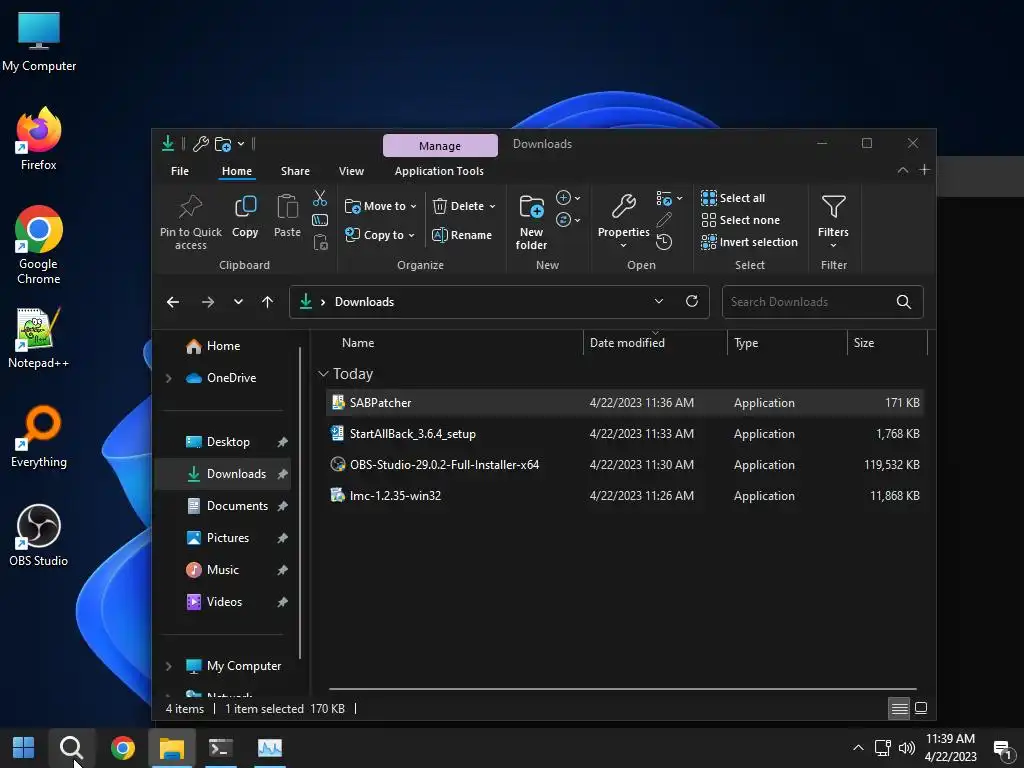The height and width of the screenshot is (768, 1024).
Task: Select lmc-1.2.35-win32 file
Action: [624, 495]
